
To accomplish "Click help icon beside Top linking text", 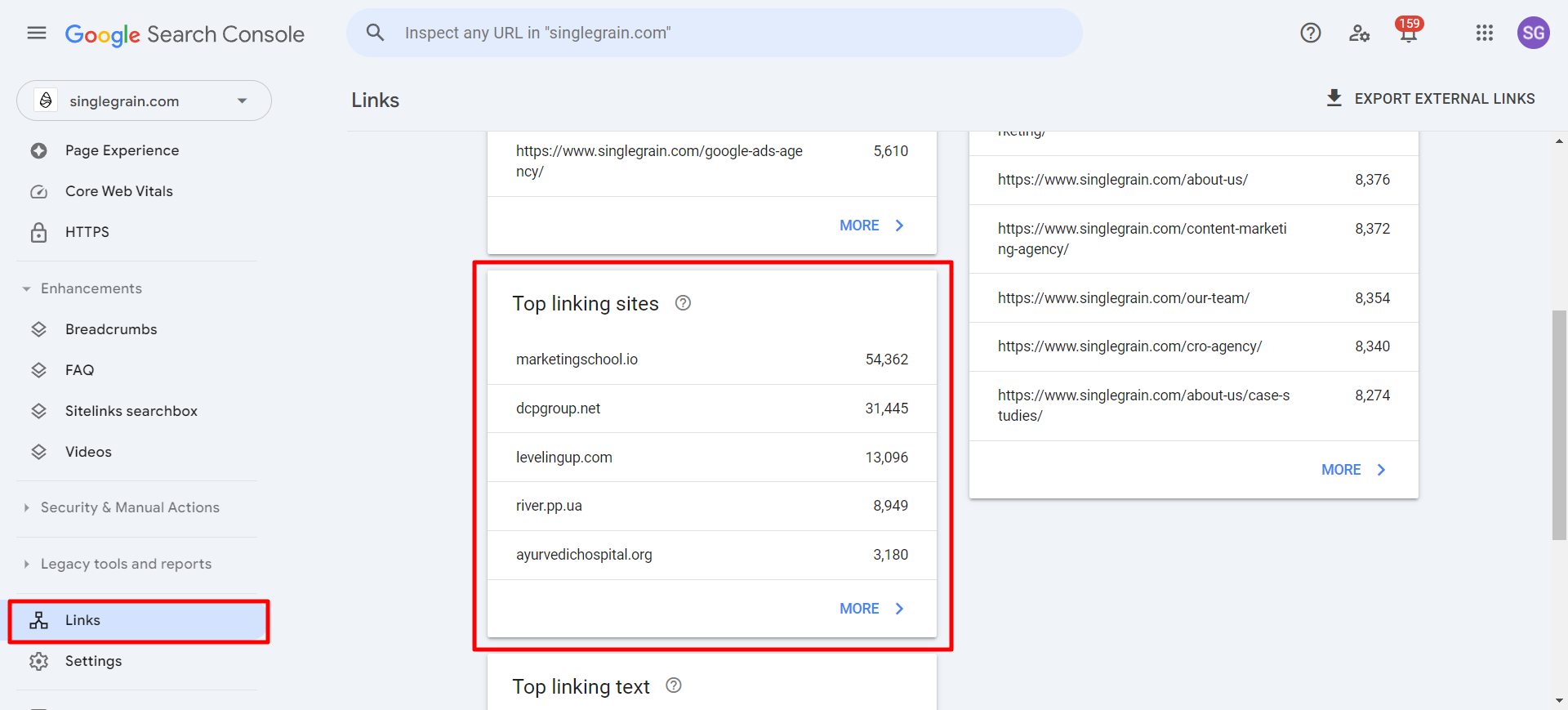I will [674, 685].
